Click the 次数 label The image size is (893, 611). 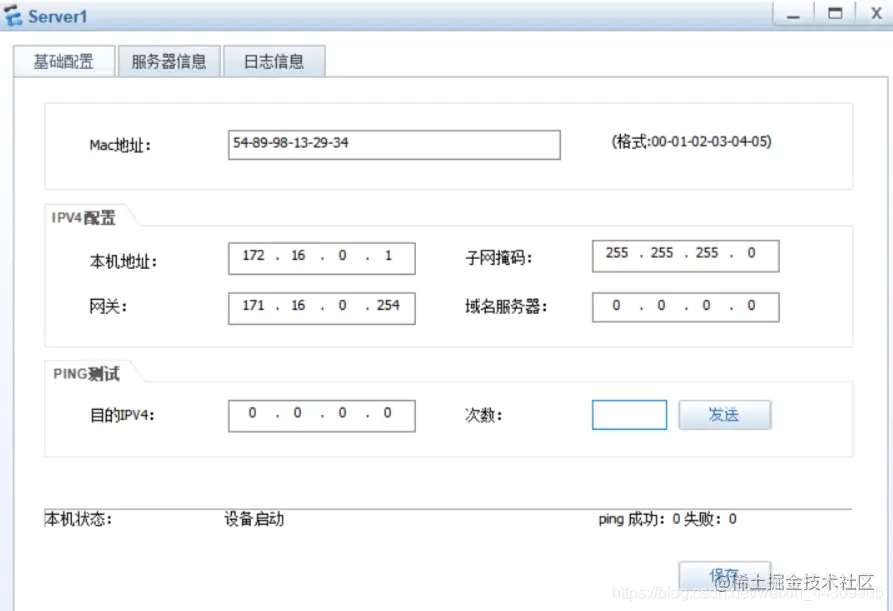coord(484,415)
